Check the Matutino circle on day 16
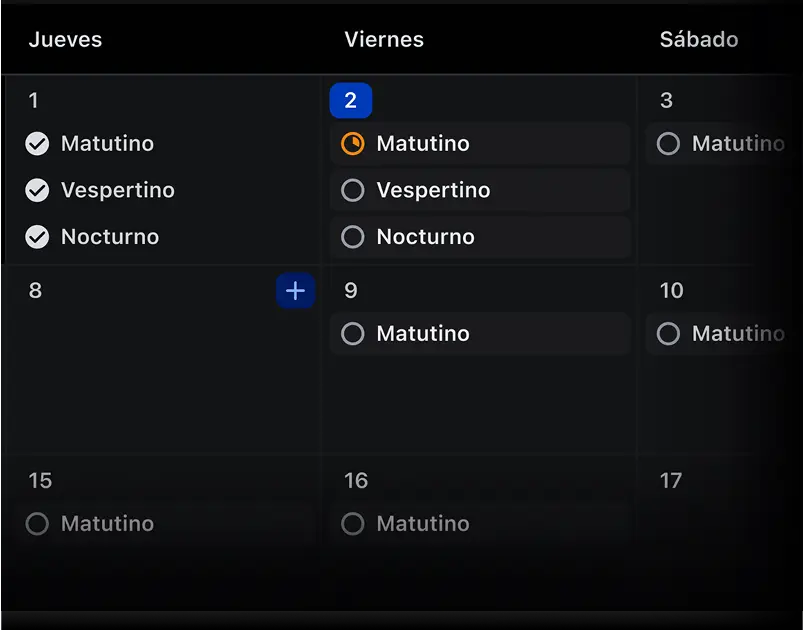 point(353,524)
